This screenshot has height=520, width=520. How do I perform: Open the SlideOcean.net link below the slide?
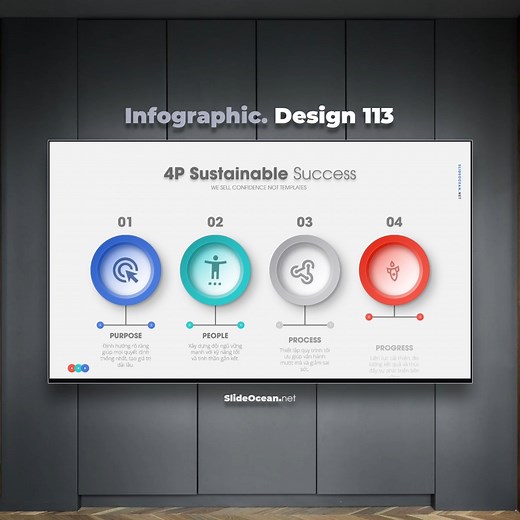tap(260, 398)
